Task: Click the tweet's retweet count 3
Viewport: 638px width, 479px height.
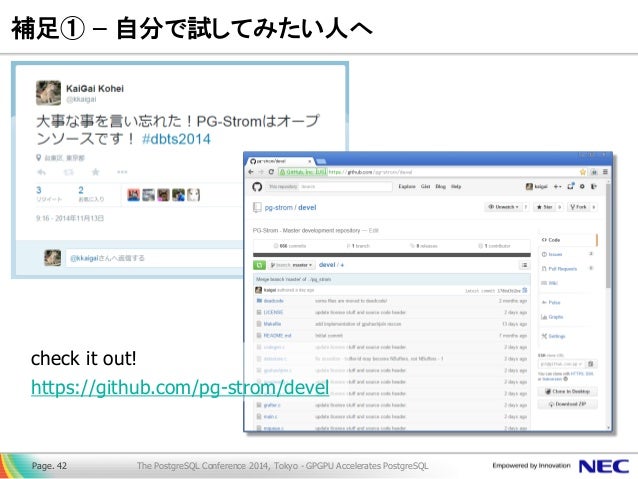Action: click(x=39, y=190)
